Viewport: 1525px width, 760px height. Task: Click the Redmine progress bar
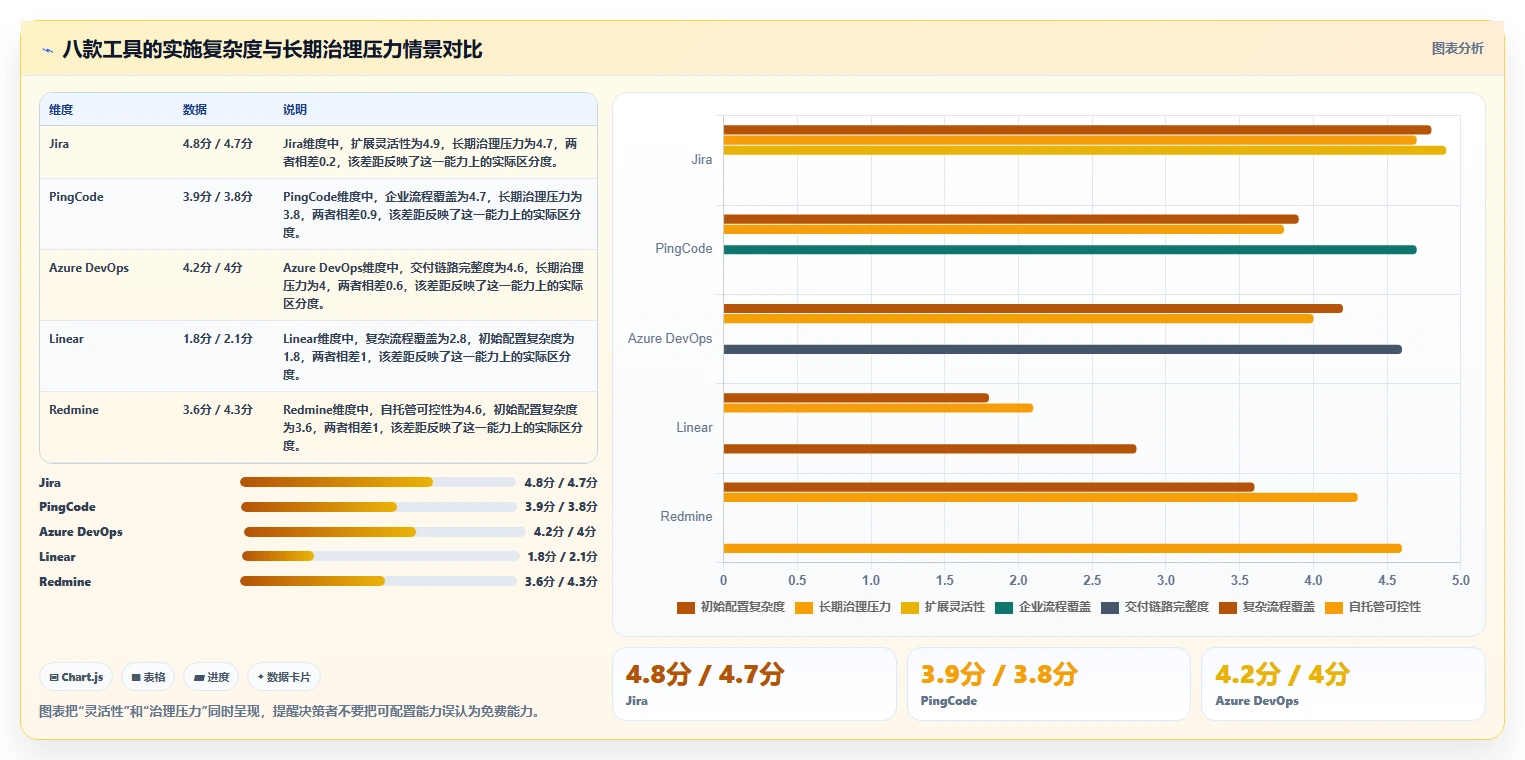click(x=378, y=581)
